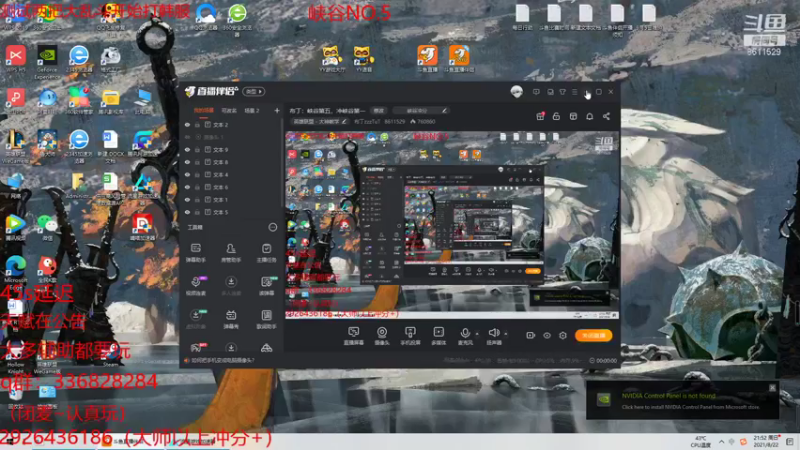Click the unlock icon in top-right toolbar
Image resolution: width=800 pixels, height=450 pixels.
(x=556, y=116)
